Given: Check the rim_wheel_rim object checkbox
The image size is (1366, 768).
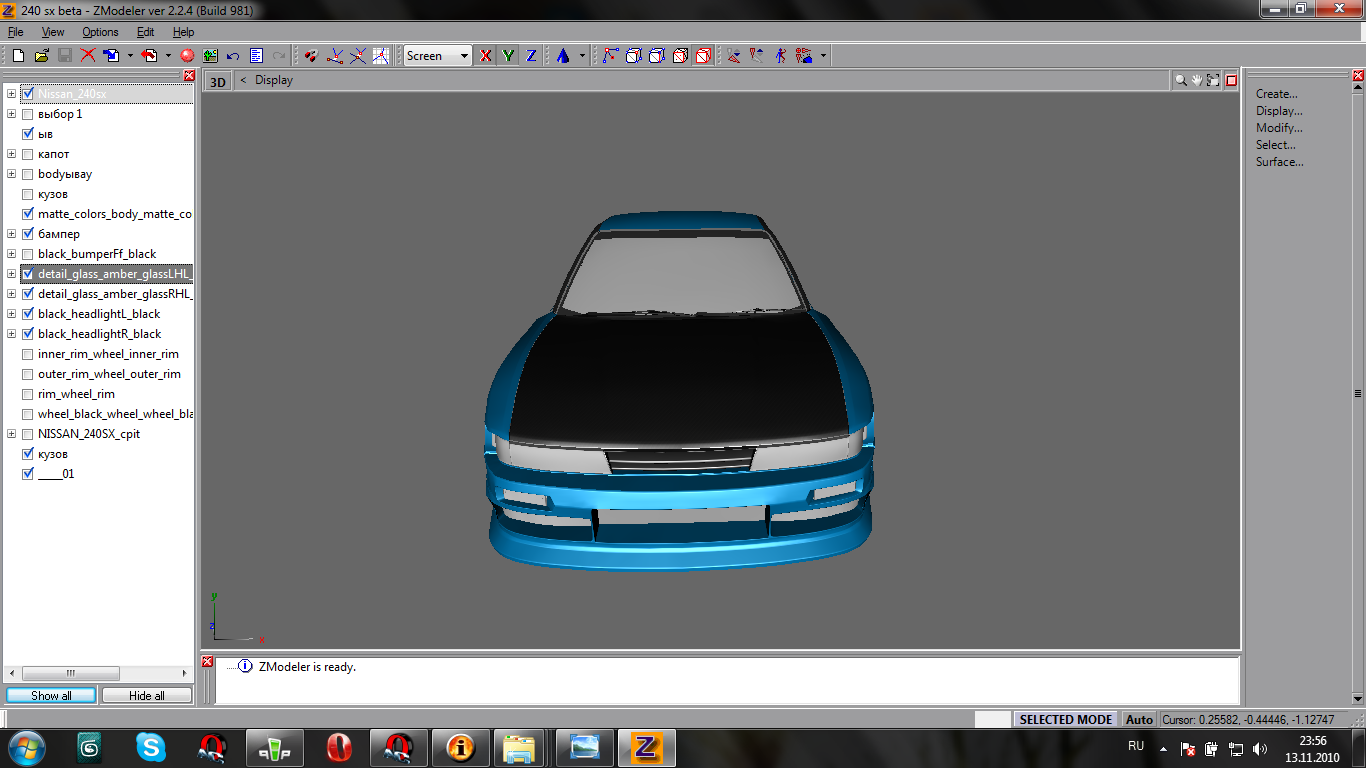Looking at the screenshot, I should pyautogui.click(x=28, y=394).
